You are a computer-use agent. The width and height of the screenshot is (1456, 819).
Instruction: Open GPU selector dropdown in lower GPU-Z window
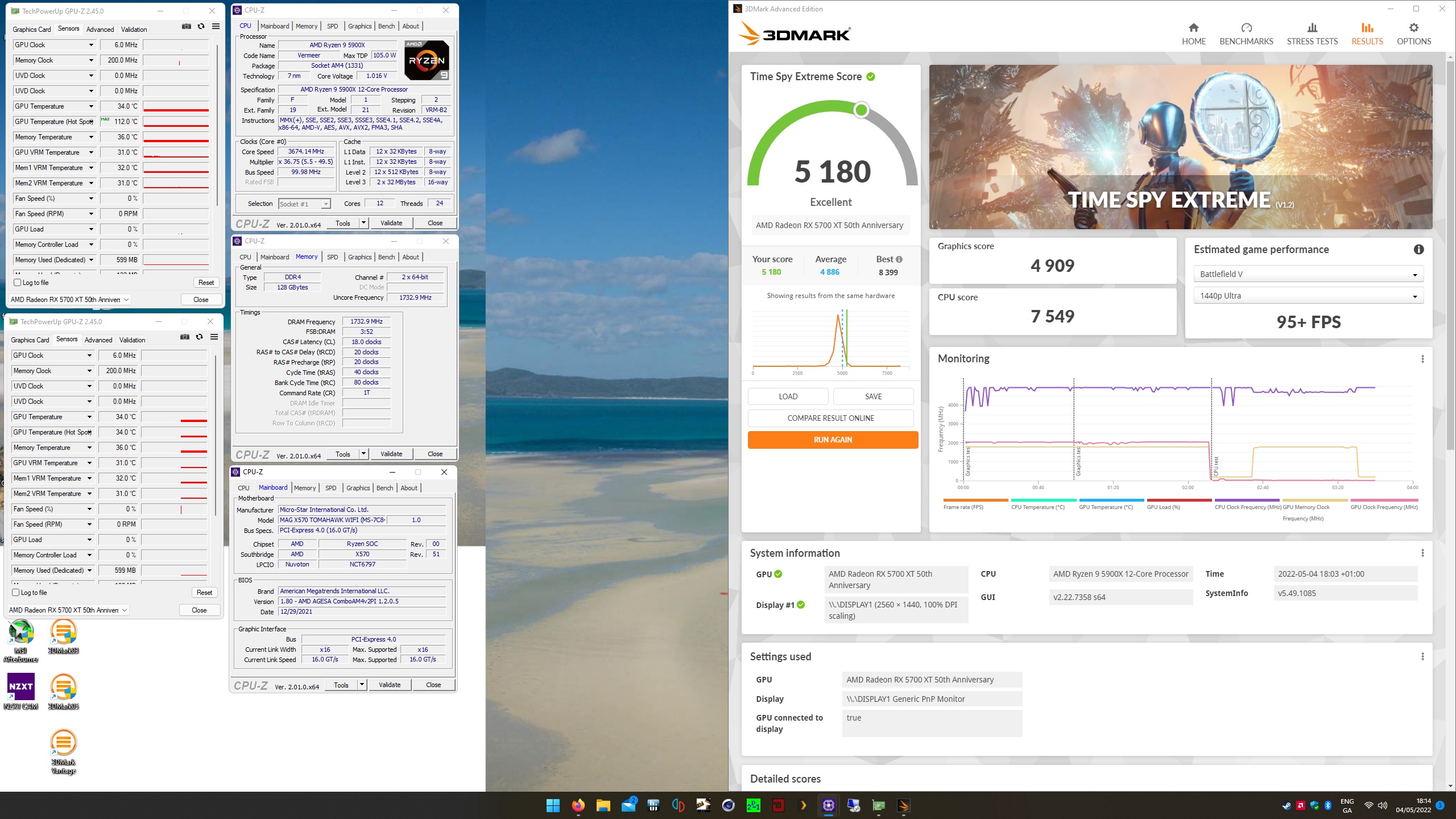[x=68, y=610]
